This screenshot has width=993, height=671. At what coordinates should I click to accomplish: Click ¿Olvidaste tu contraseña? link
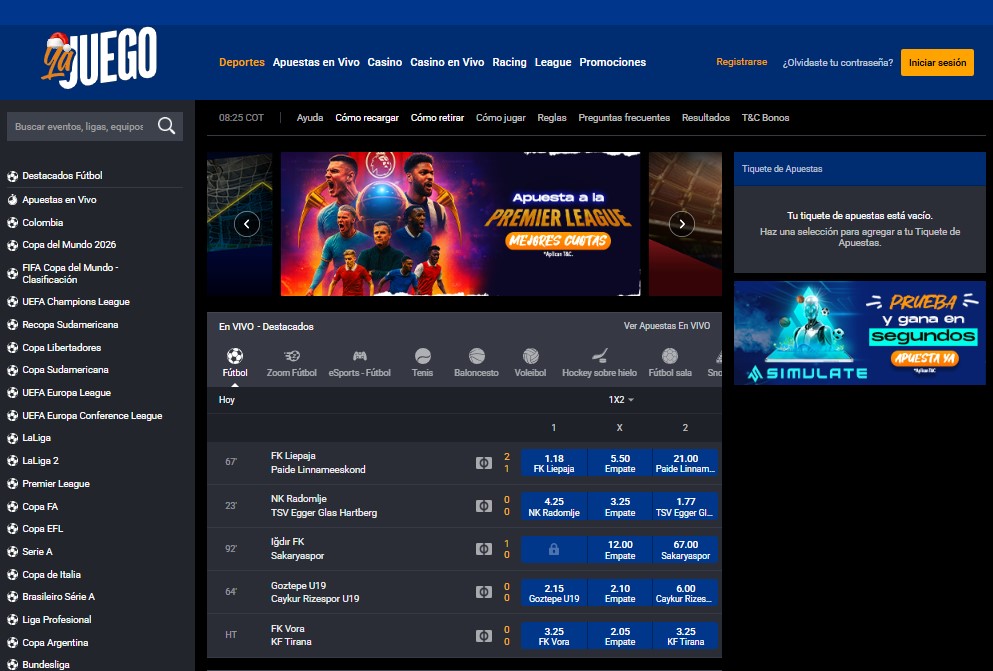coord(838,63)
